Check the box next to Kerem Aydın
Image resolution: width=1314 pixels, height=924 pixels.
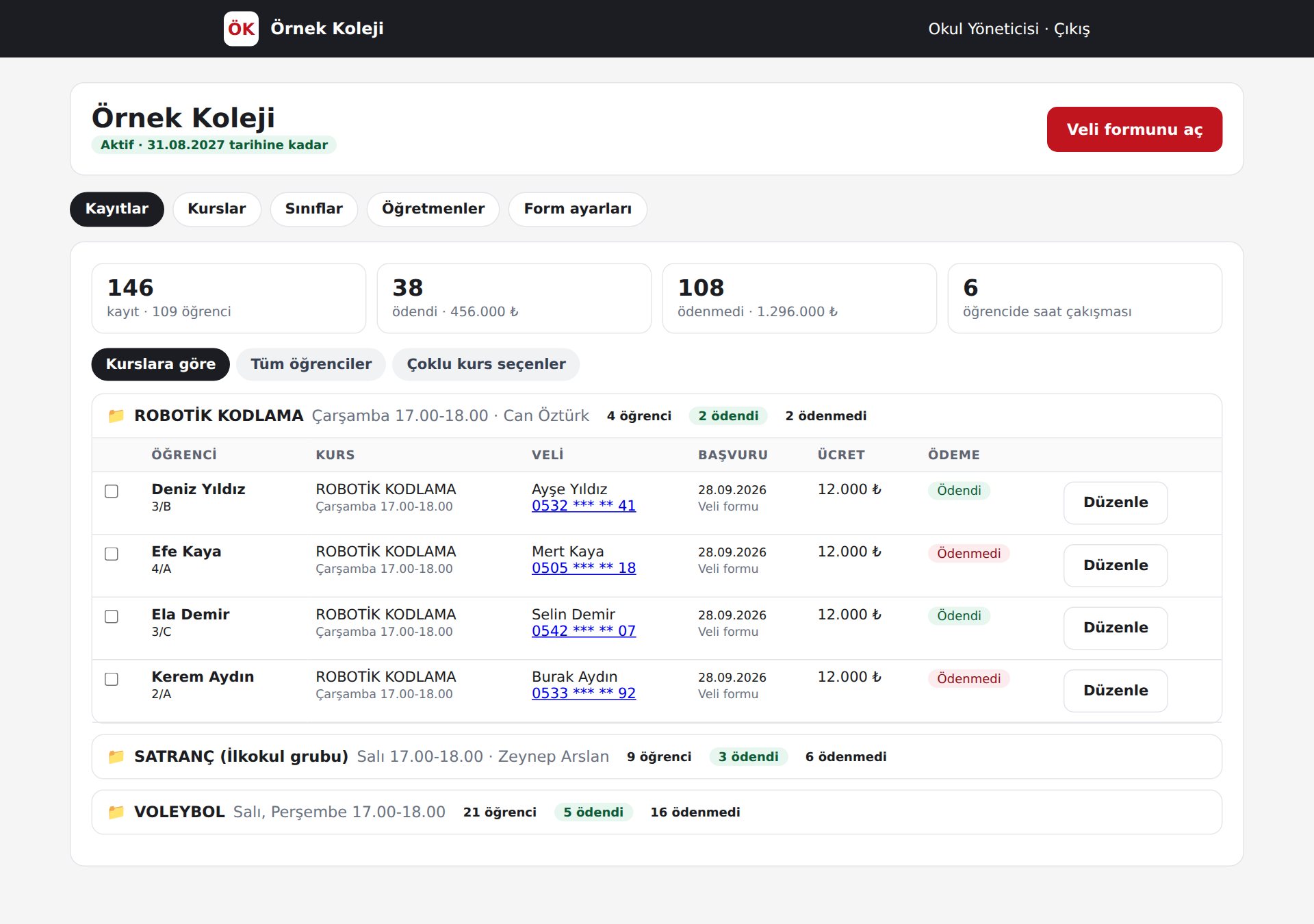pyautogui.click(x=112, y=679)
